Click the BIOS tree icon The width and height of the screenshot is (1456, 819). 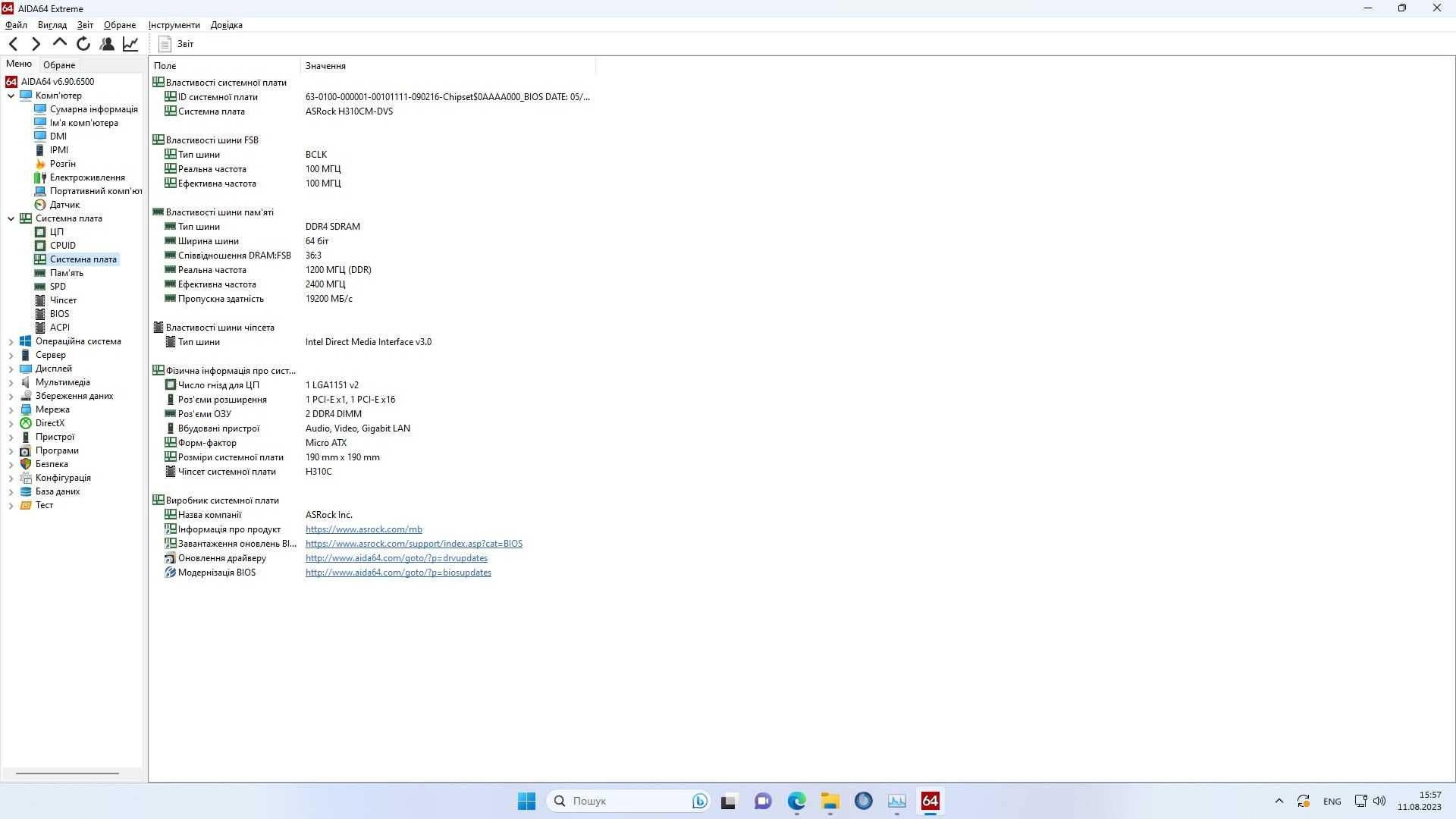point(40,314)
